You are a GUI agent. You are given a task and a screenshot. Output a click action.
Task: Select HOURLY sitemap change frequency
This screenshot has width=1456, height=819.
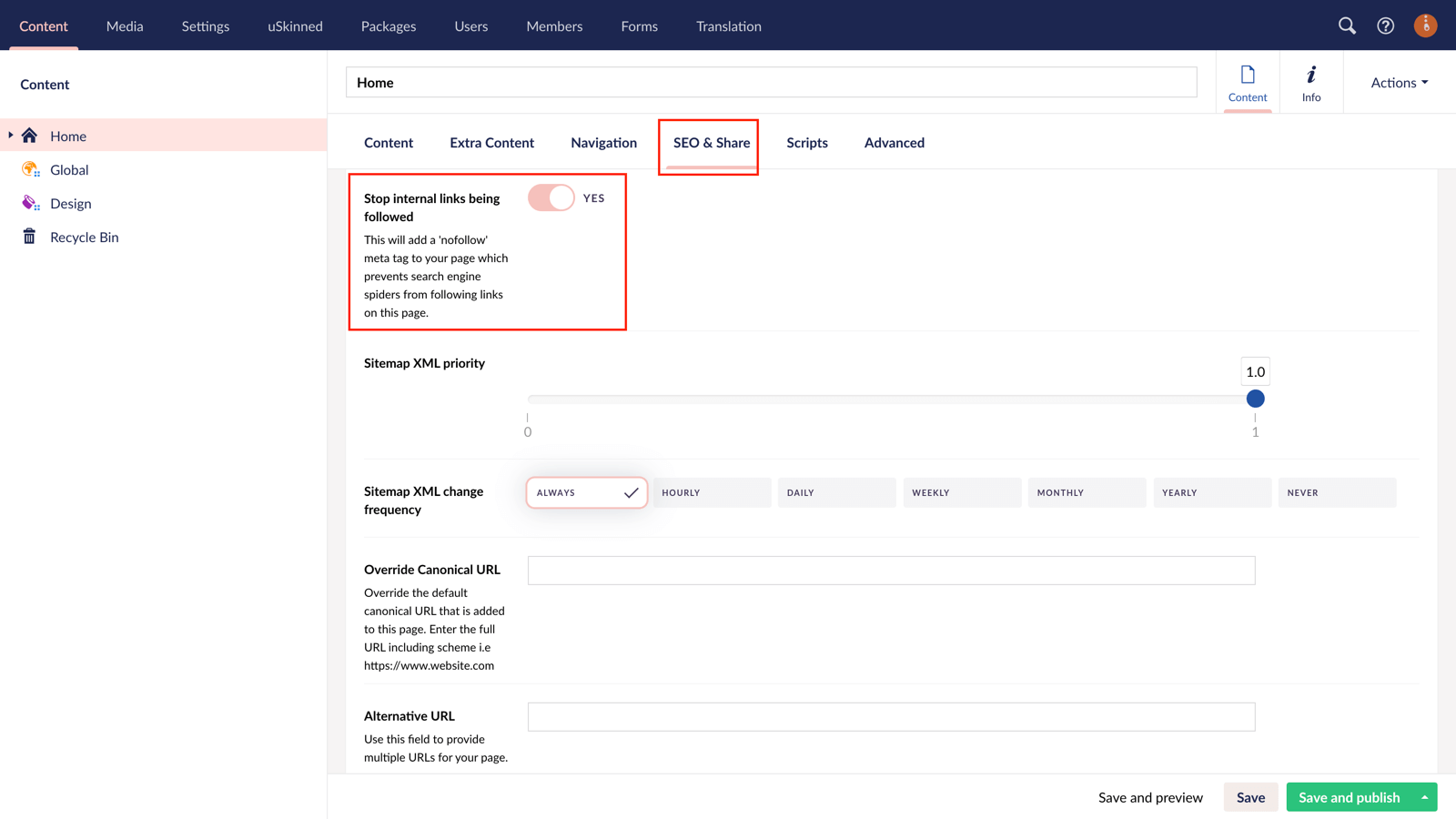712,492
